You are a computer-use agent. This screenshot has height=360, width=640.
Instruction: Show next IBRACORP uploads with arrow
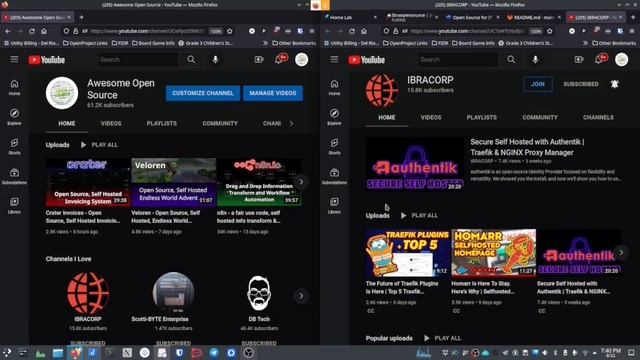coord(621,253)
